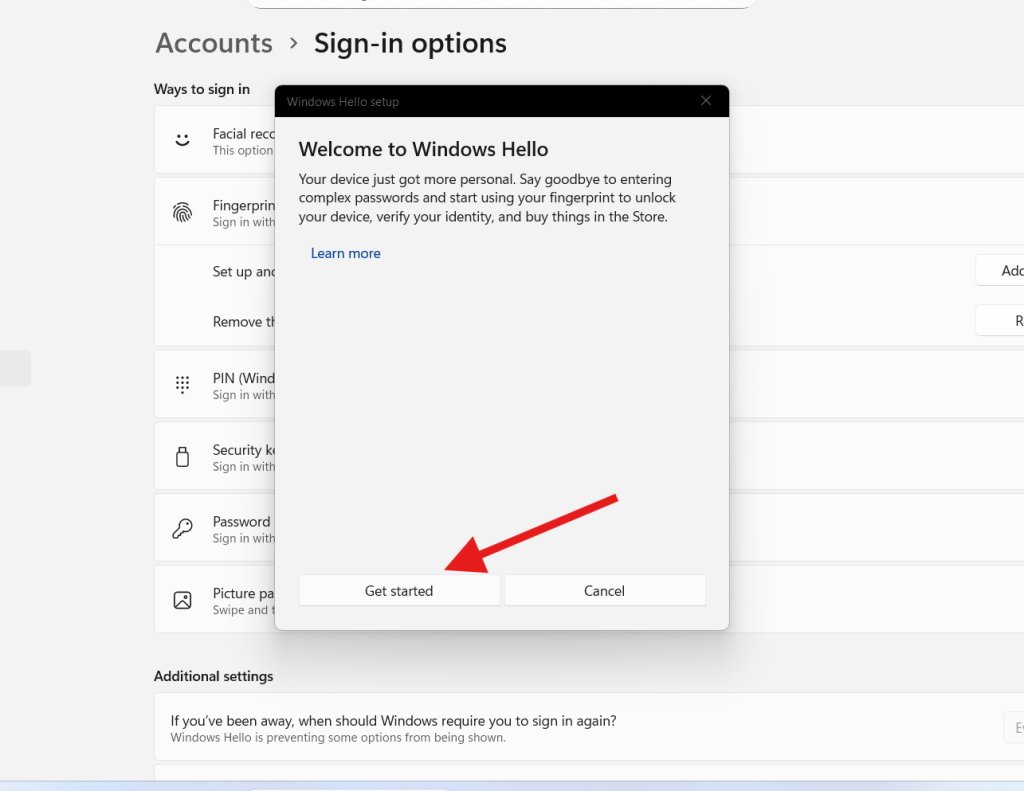Select the PIN keypad icon
The height and width of the screenshot is (791, 1024).
[x=182, y=383]
